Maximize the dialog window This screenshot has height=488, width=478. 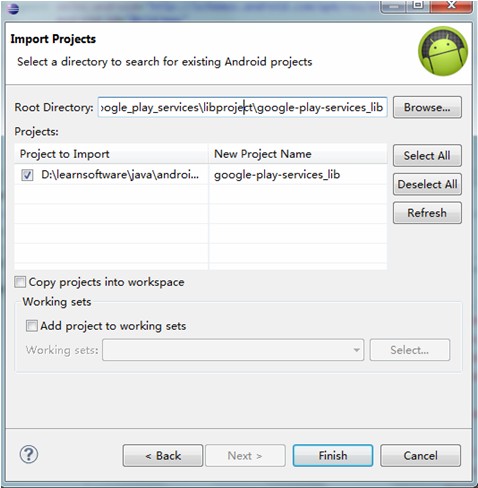point(418,6)
